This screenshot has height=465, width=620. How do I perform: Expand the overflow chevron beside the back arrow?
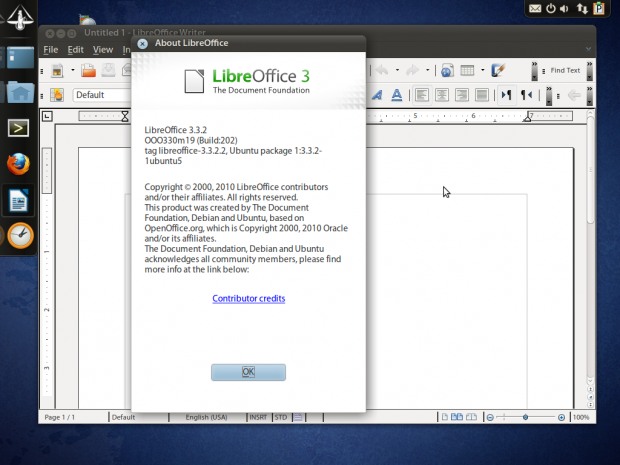point(590,96)
